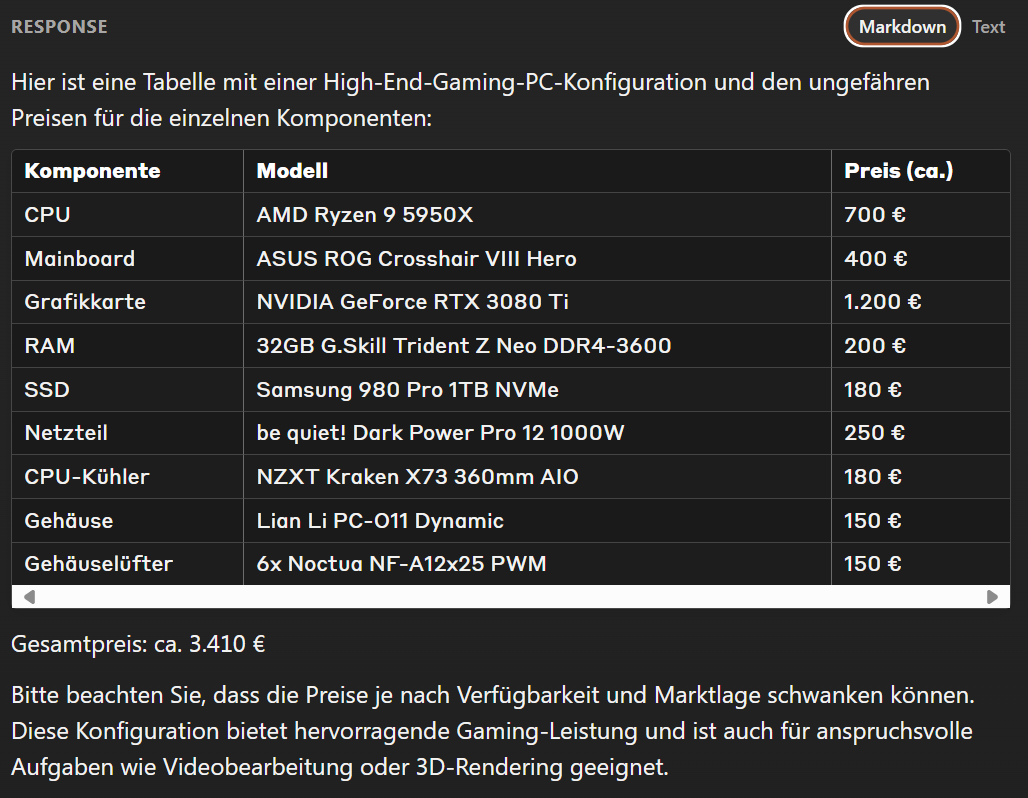Click the CPU-Kühler row's 180 € price
The width and height of the screenshot is (1028, 798).
920,477
